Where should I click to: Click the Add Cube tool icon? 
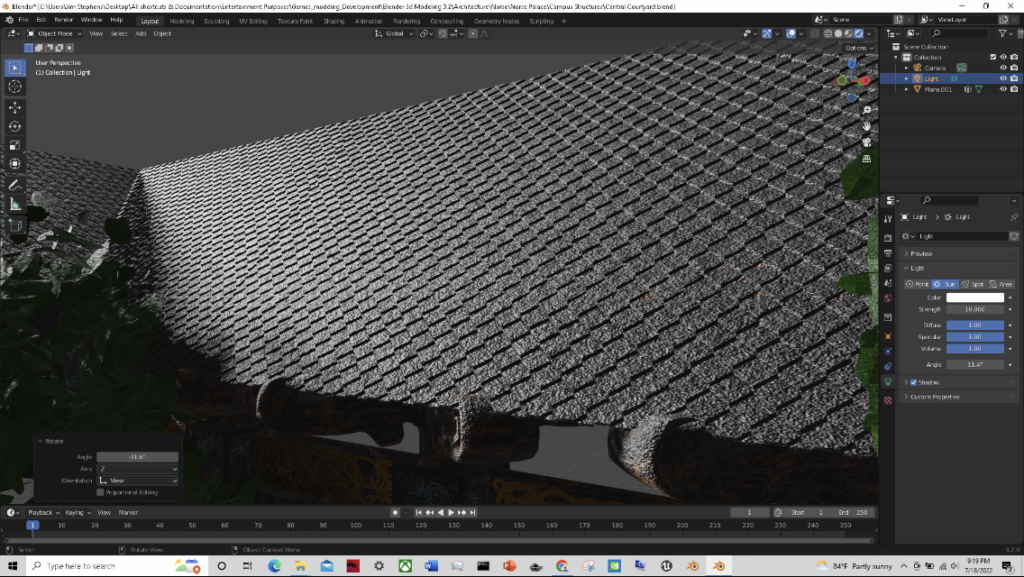coord(15,226)
